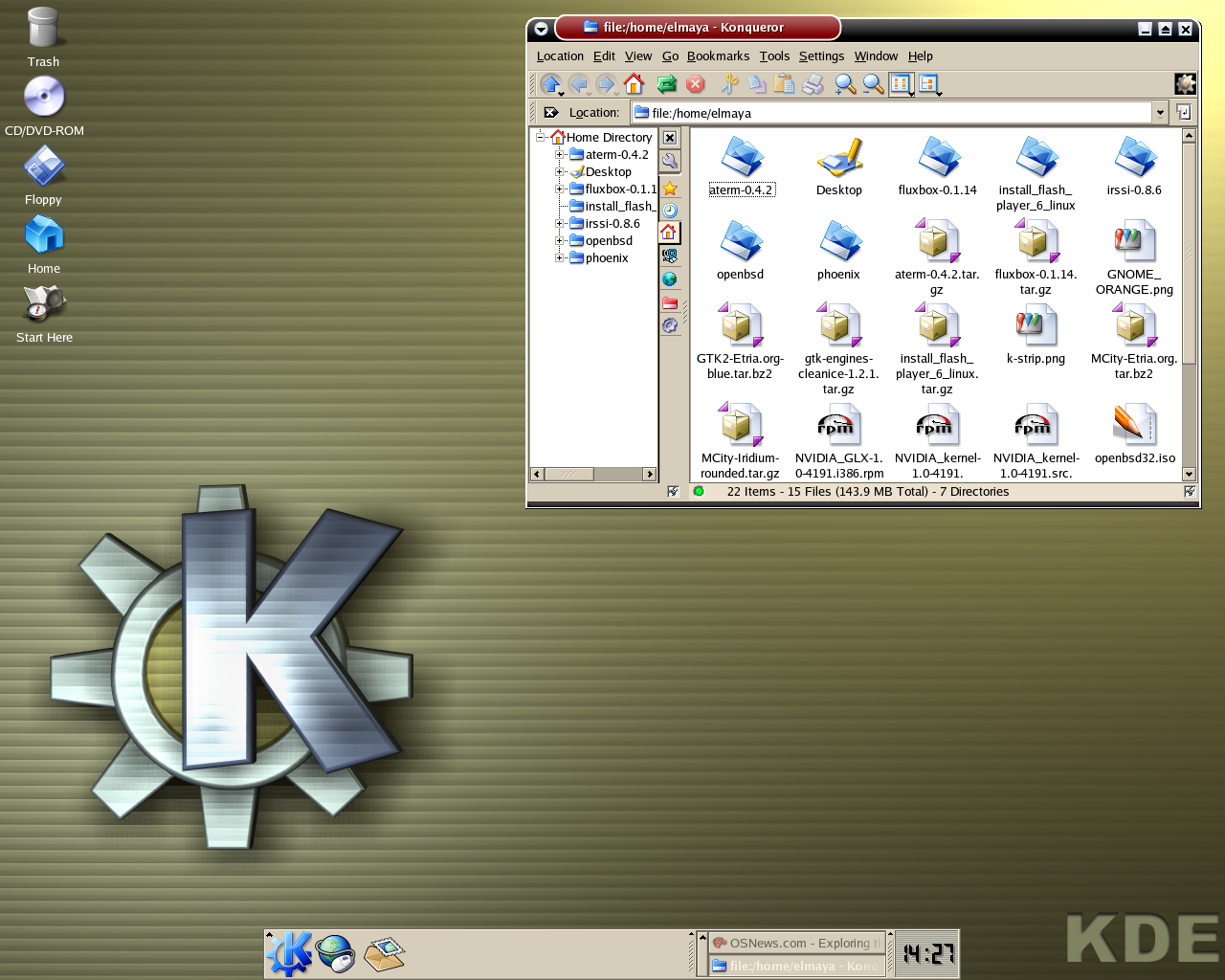The height and width of the screenshot is (980, 1225).
Task: Open the Edit menu
Action: [x=604, y=56]
